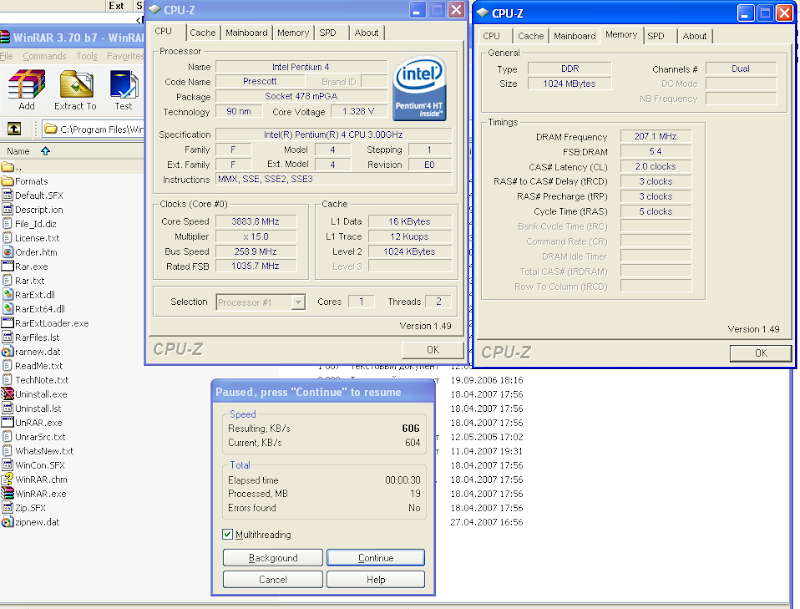Click the DRAM Frequency value field

tap(655, 136)
